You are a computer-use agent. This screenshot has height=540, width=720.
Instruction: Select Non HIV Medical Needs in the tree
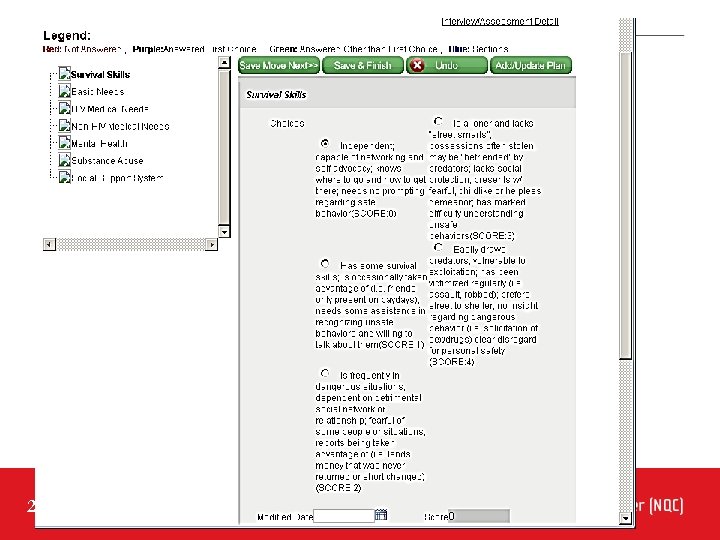pyautogui.click(x=120, y=126)
